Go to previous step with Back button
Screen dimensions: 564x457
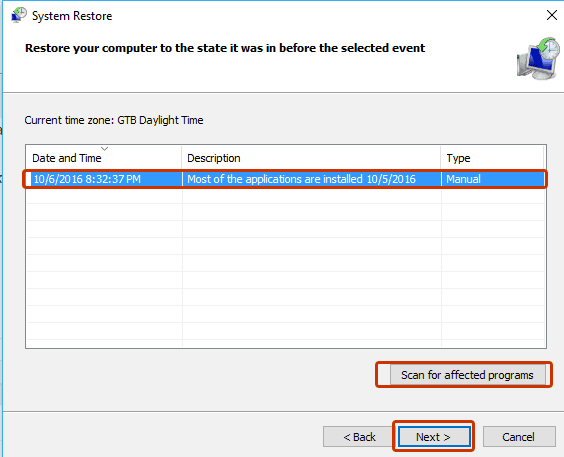pos(359,437)
